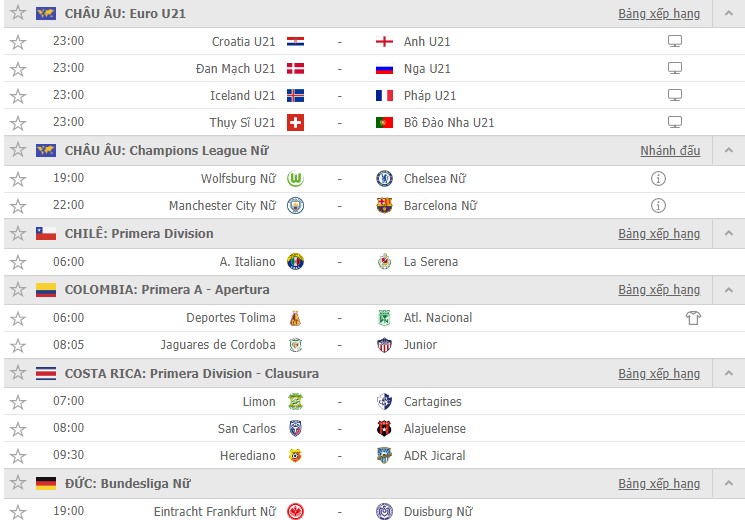Click the TV broadcast icon for Croatia U21 match
Screen dimensions: 745x520
click(675, 41)
